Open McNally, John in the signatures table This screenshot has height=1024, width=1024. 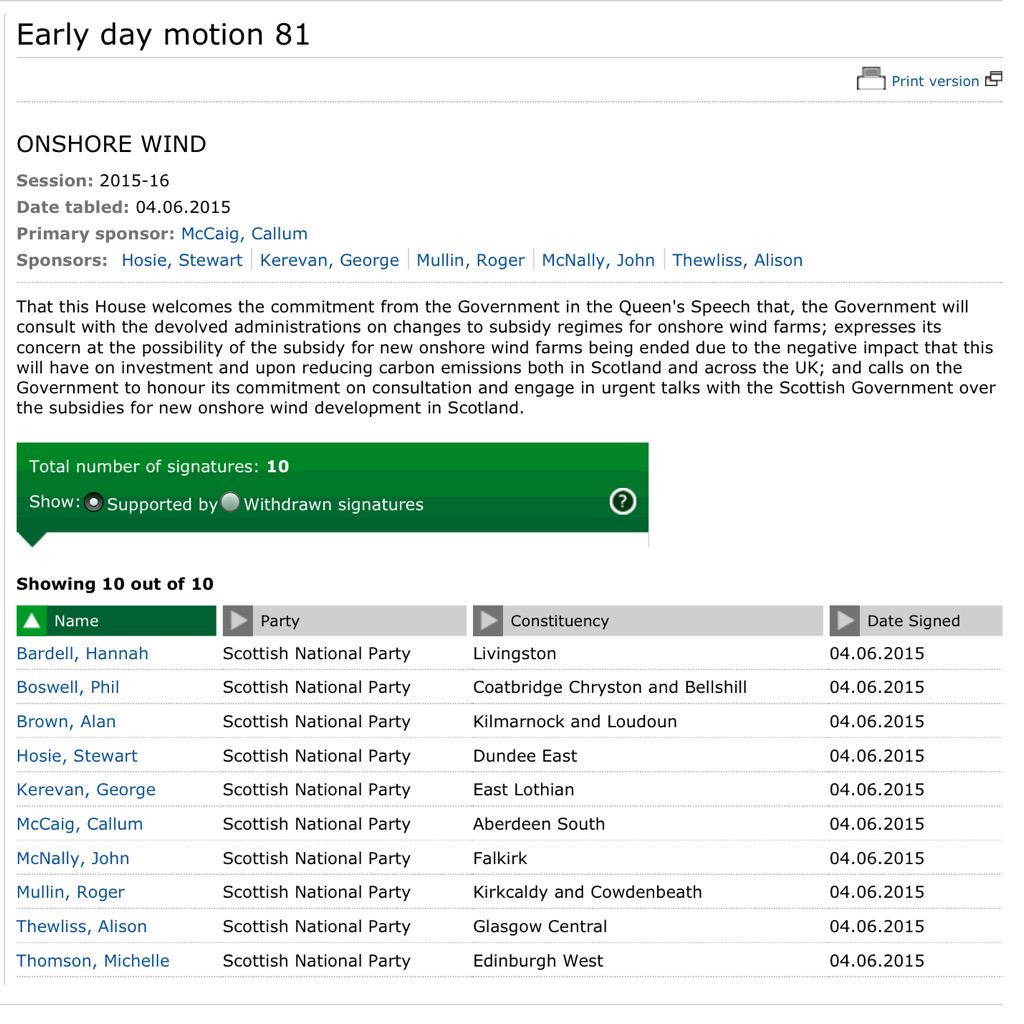pyautogui.click(x=73, y=859)
